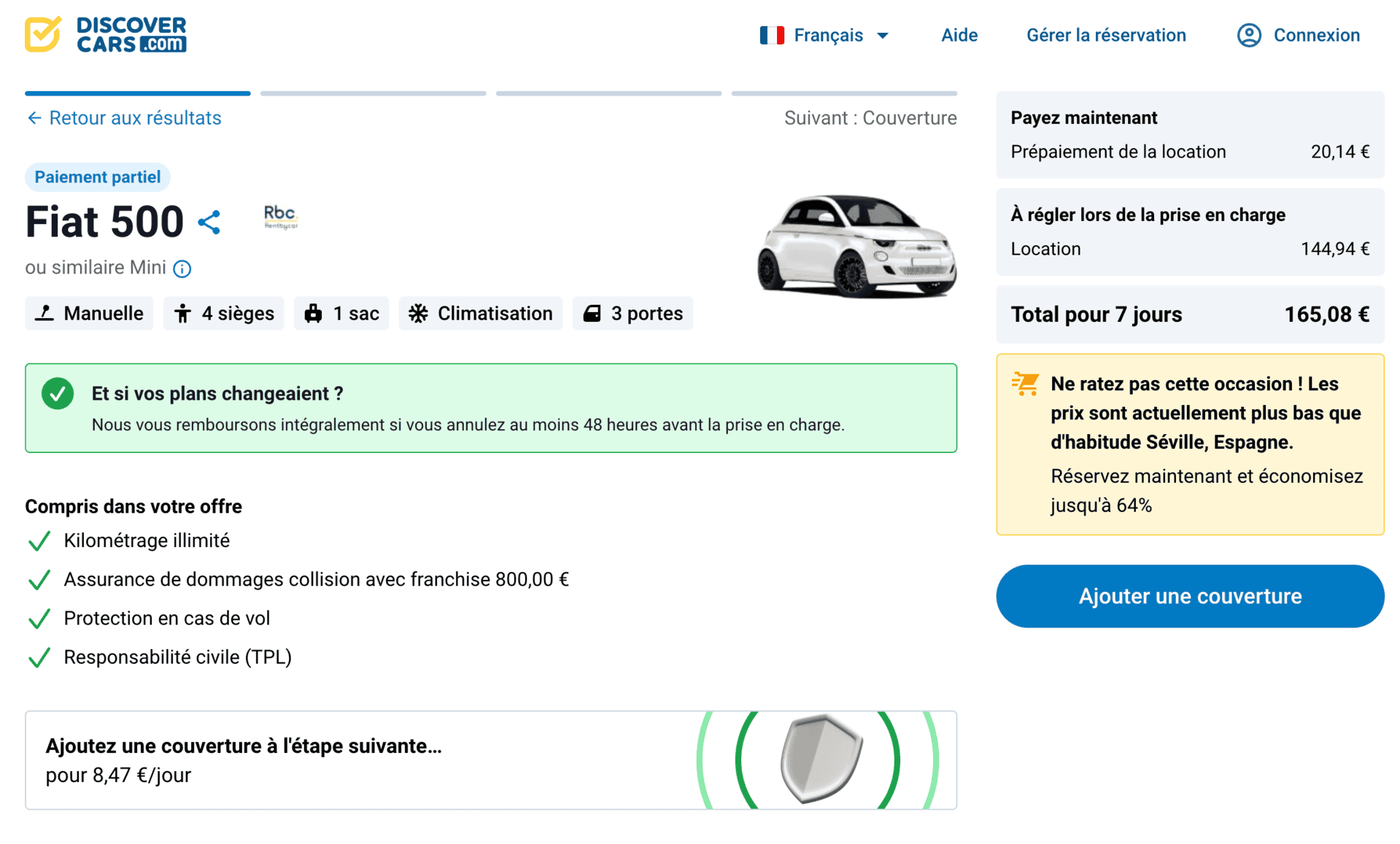Click the 4 sièges passenger icon
The width and height of the screenshot is (1400, 844).
(183, 313)
